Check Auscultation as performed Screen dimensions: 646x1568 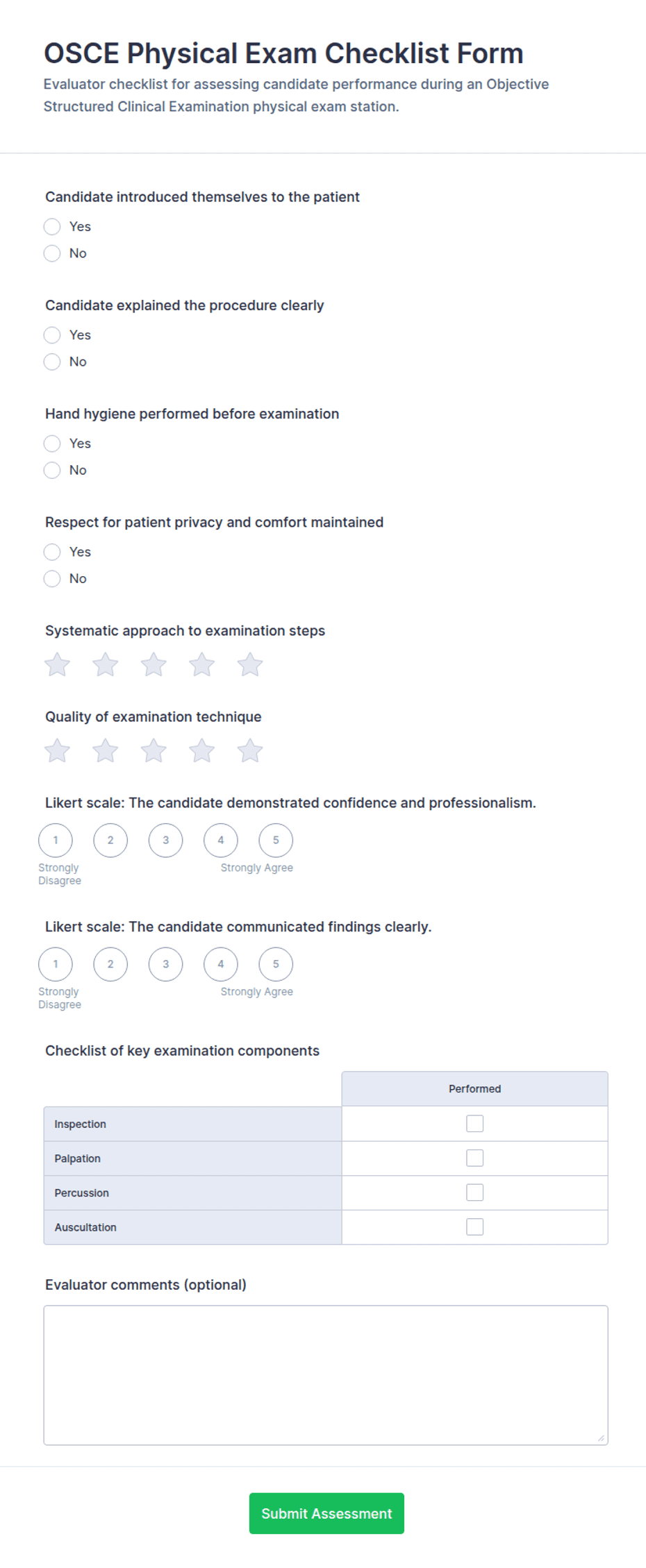[474, 1226]
